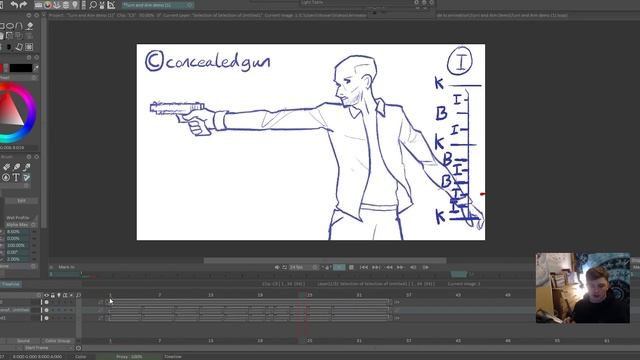Activate the eyedropper color picker
The image size is (640, 360).
pyautogui.click(x=36, y=68)
